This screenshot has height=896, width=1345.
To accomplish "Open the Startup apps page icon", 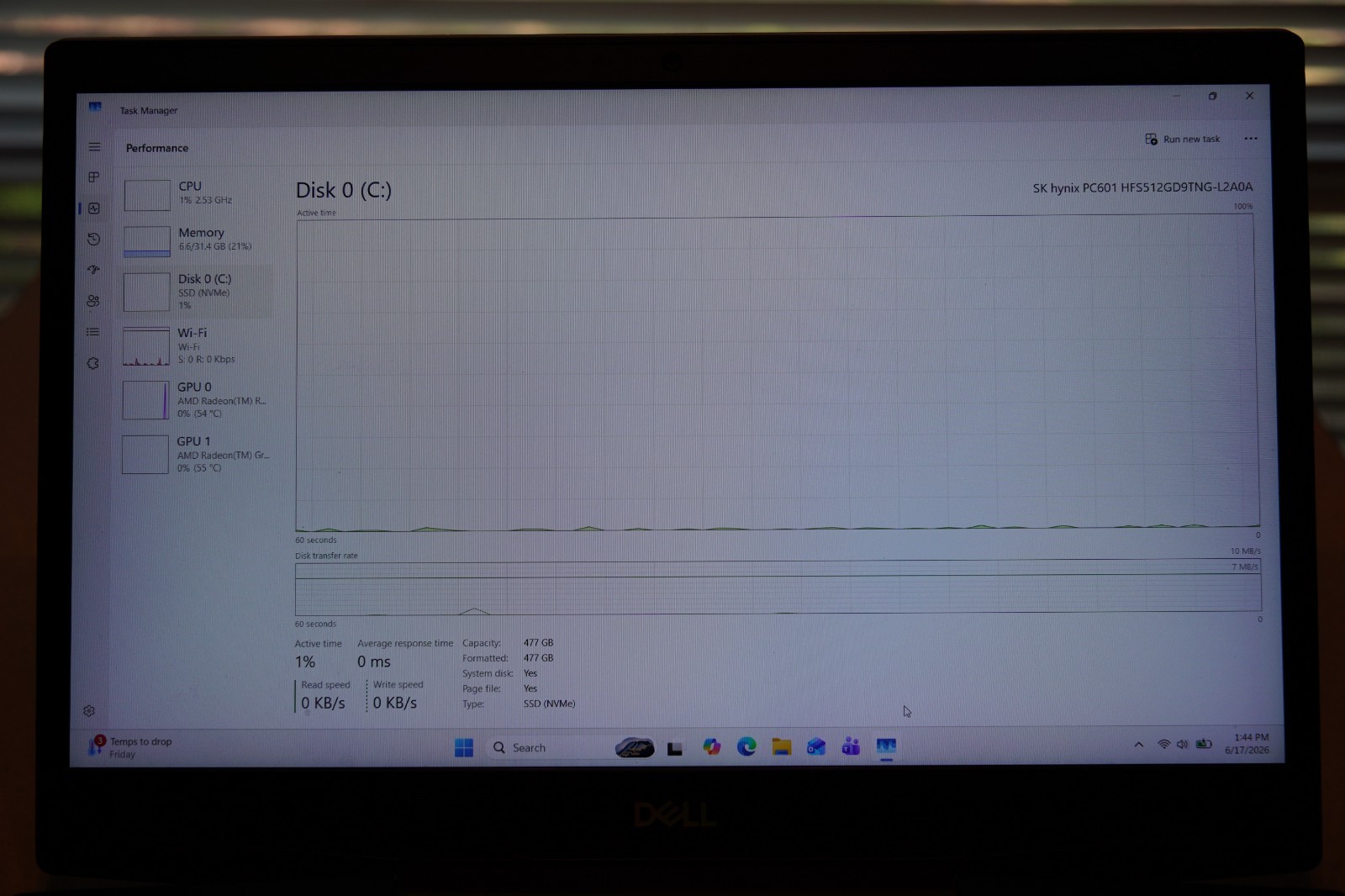I will pos(94,270).
